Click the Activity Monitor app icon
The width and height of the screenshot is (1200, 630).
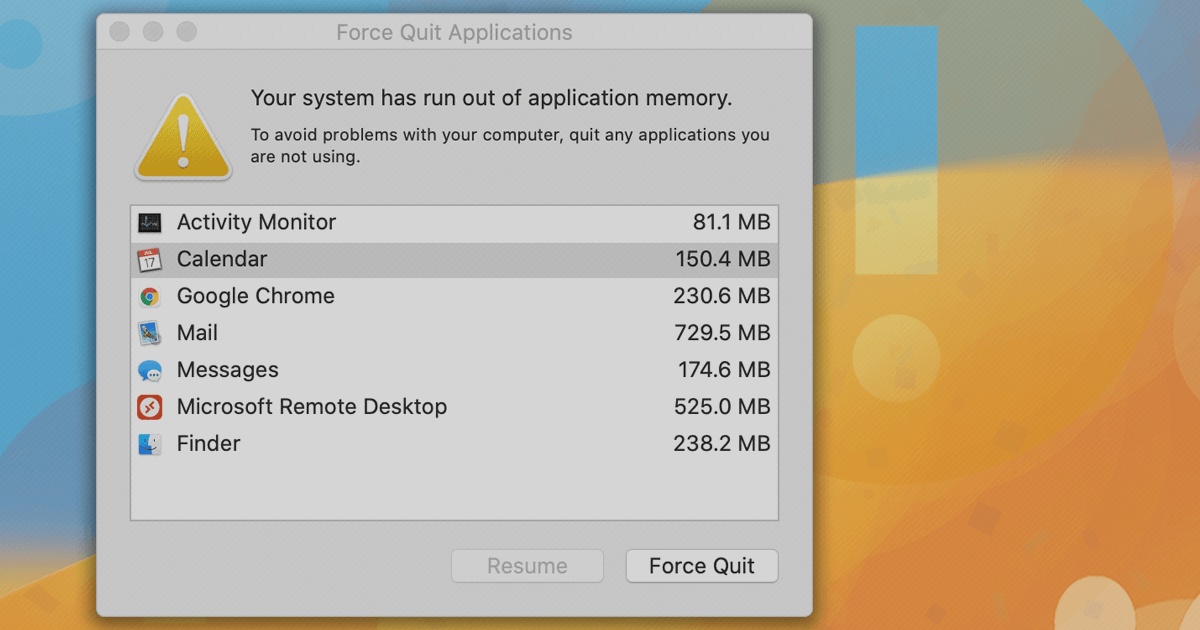pos(152,222)
